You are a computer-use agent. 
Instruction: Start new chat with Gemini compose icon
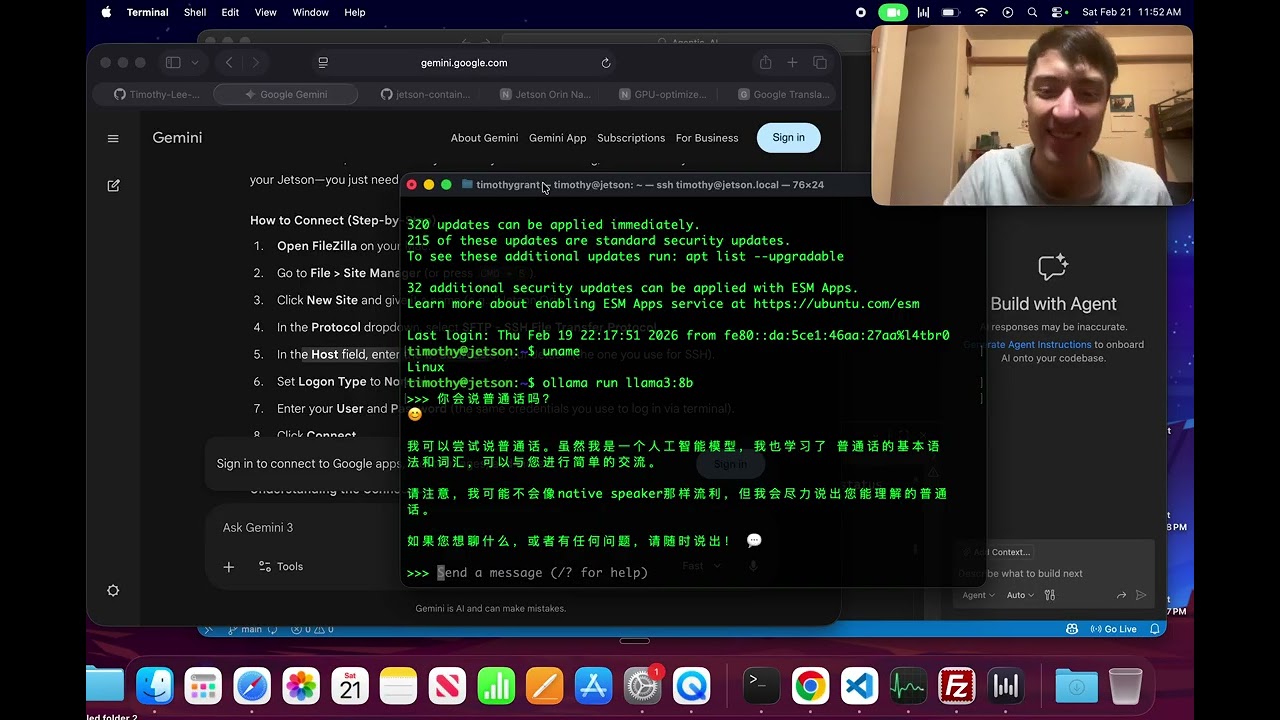pyautogui.click(x=113, y=185)
